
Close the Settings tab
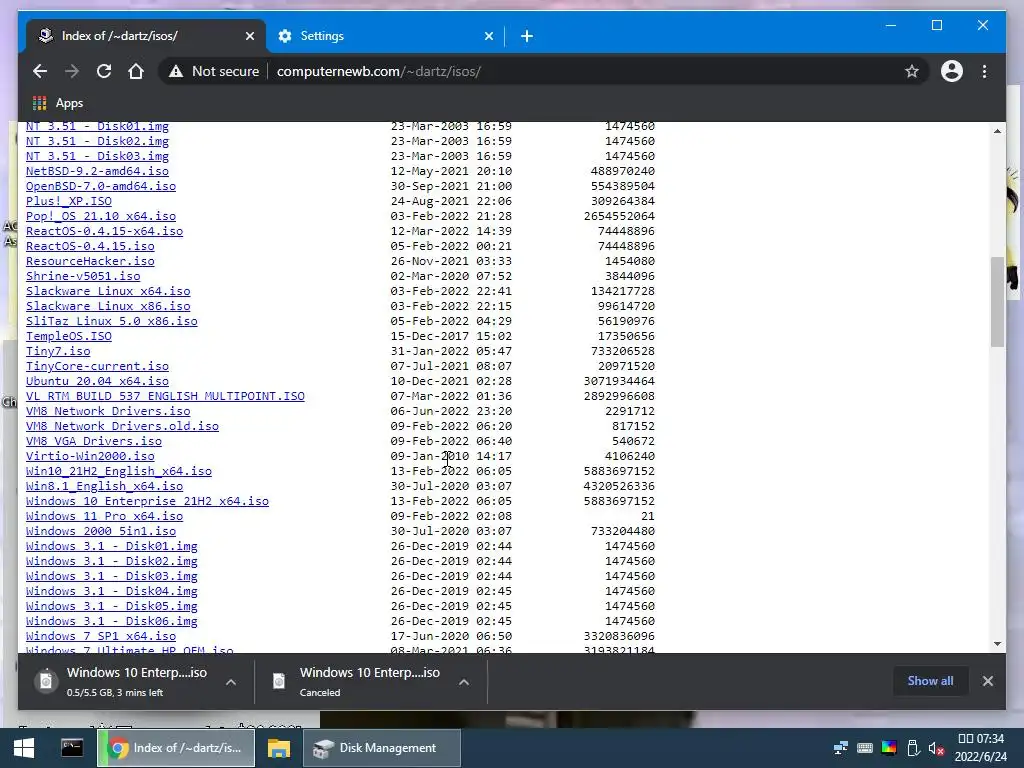pos(488,36)
